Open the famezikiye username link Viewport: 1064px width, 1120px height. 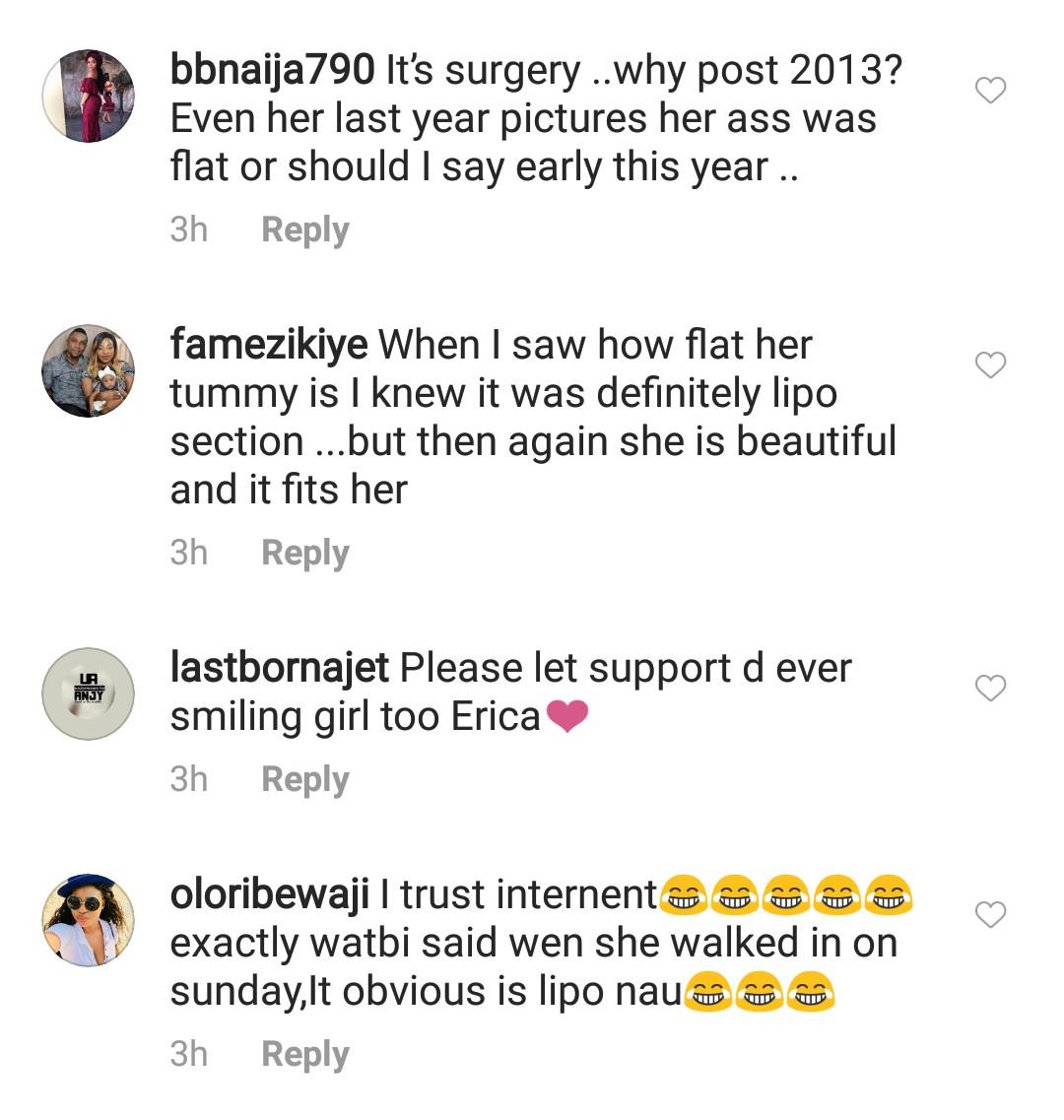pos(269,346)
